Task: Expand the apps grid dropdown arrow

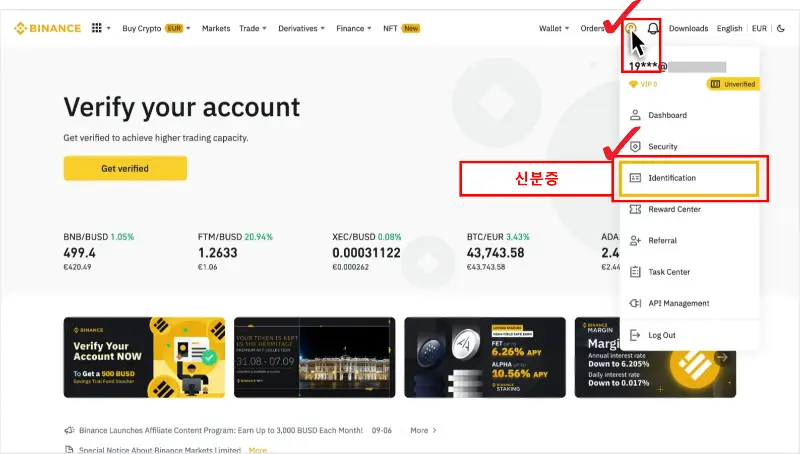Action: 109,29
